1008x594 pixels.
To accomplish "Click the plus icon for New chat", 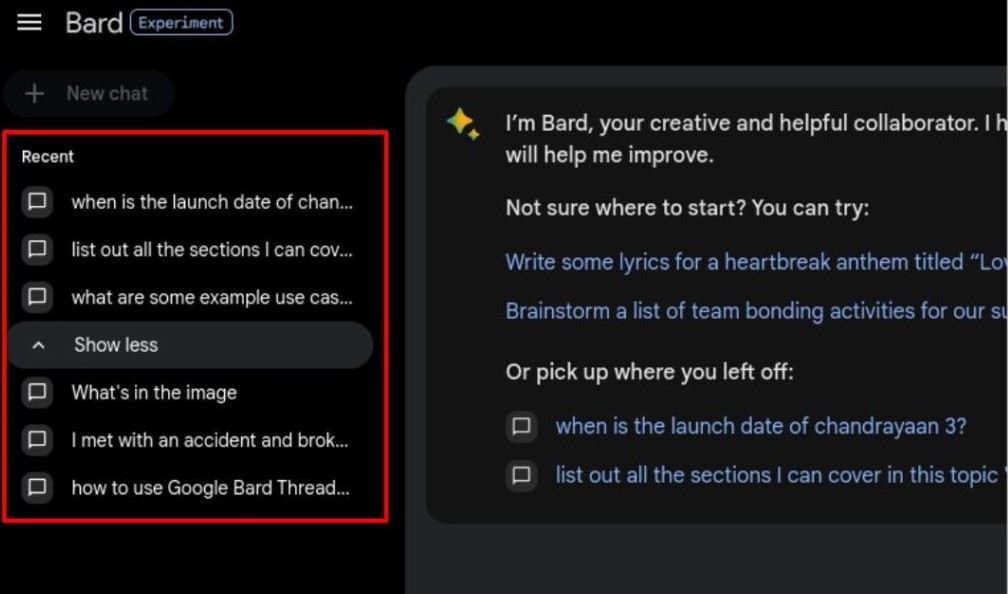I will pyautogui.click(x=34, y=94).
